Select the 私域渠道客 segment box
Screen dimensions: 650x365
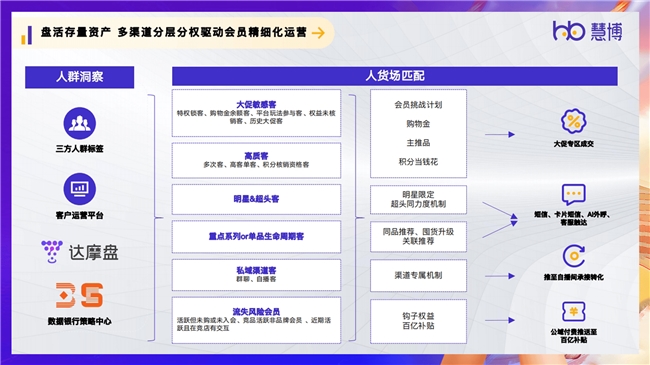click(256, 275)
